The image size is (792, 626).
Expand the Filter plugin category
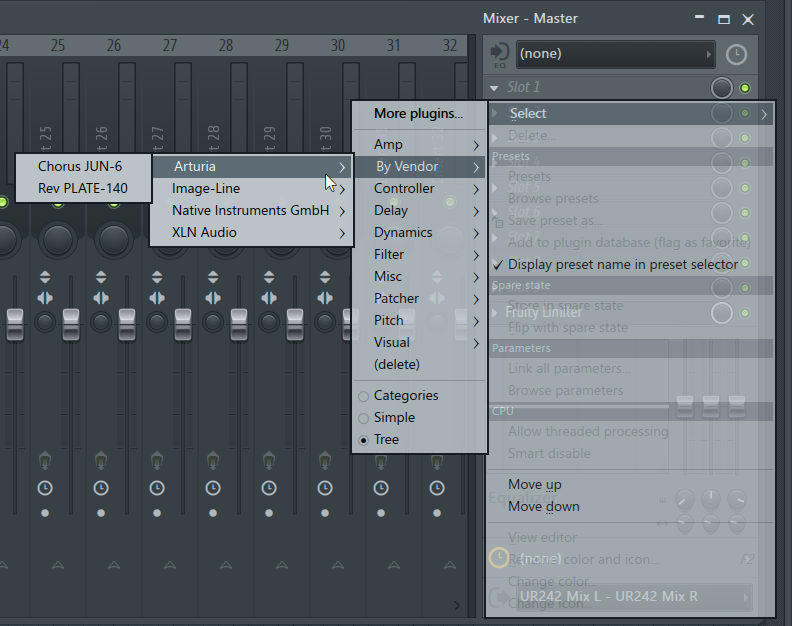coord(419,255)
